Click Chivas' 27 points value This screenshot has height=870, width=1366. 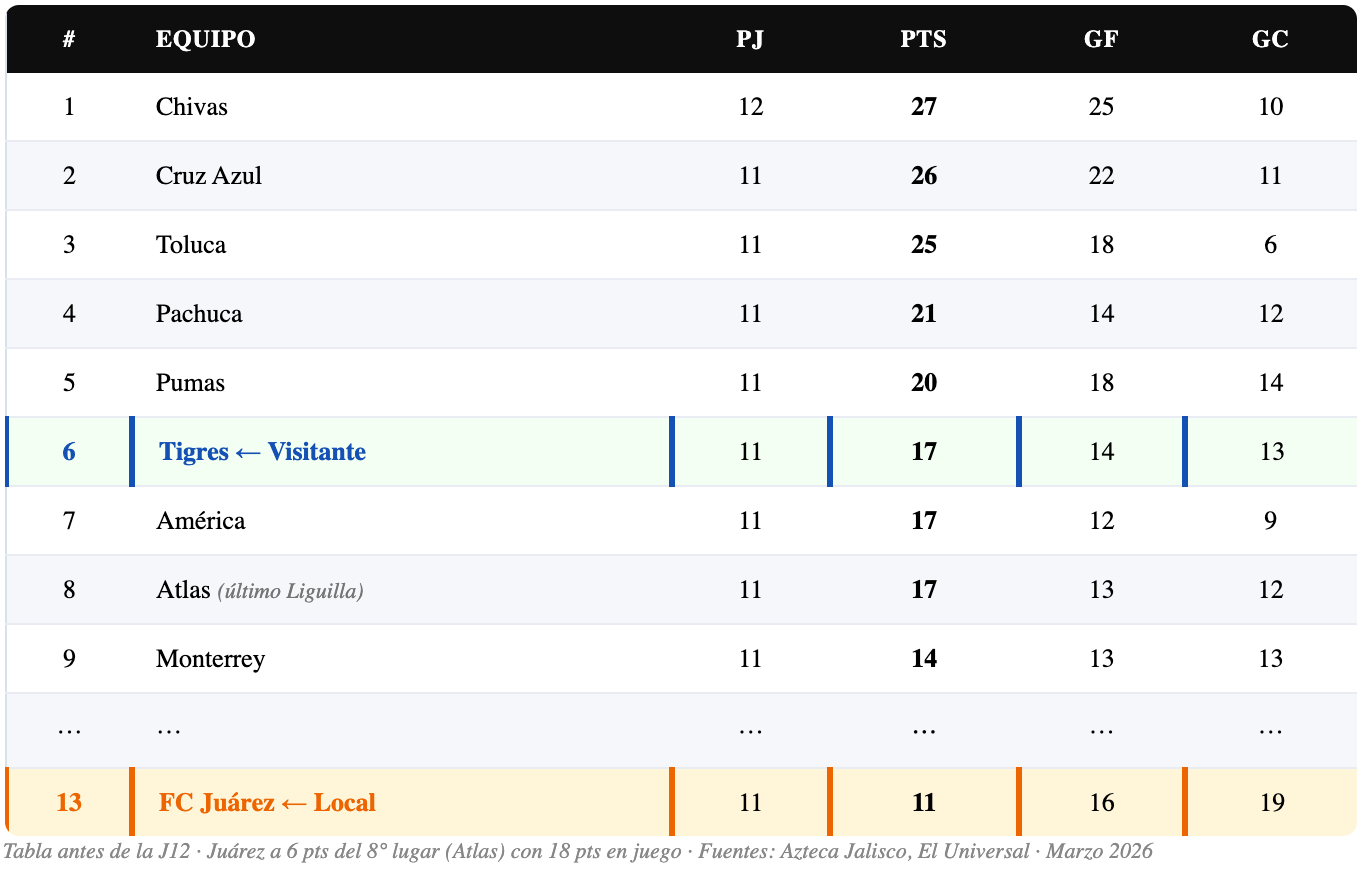923,107
